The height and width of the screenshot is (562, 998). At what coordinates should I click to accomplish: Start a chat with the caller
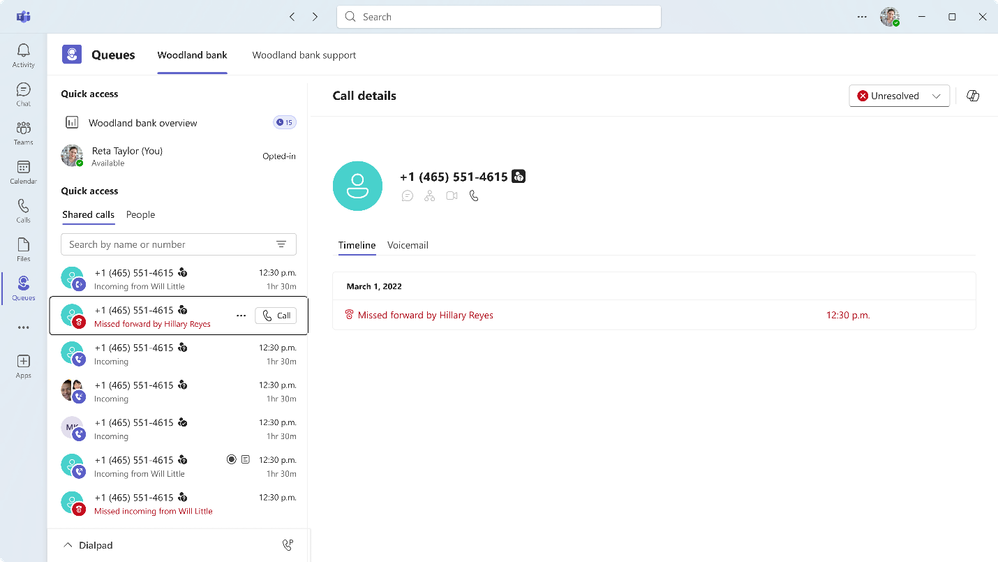point(407,196)
